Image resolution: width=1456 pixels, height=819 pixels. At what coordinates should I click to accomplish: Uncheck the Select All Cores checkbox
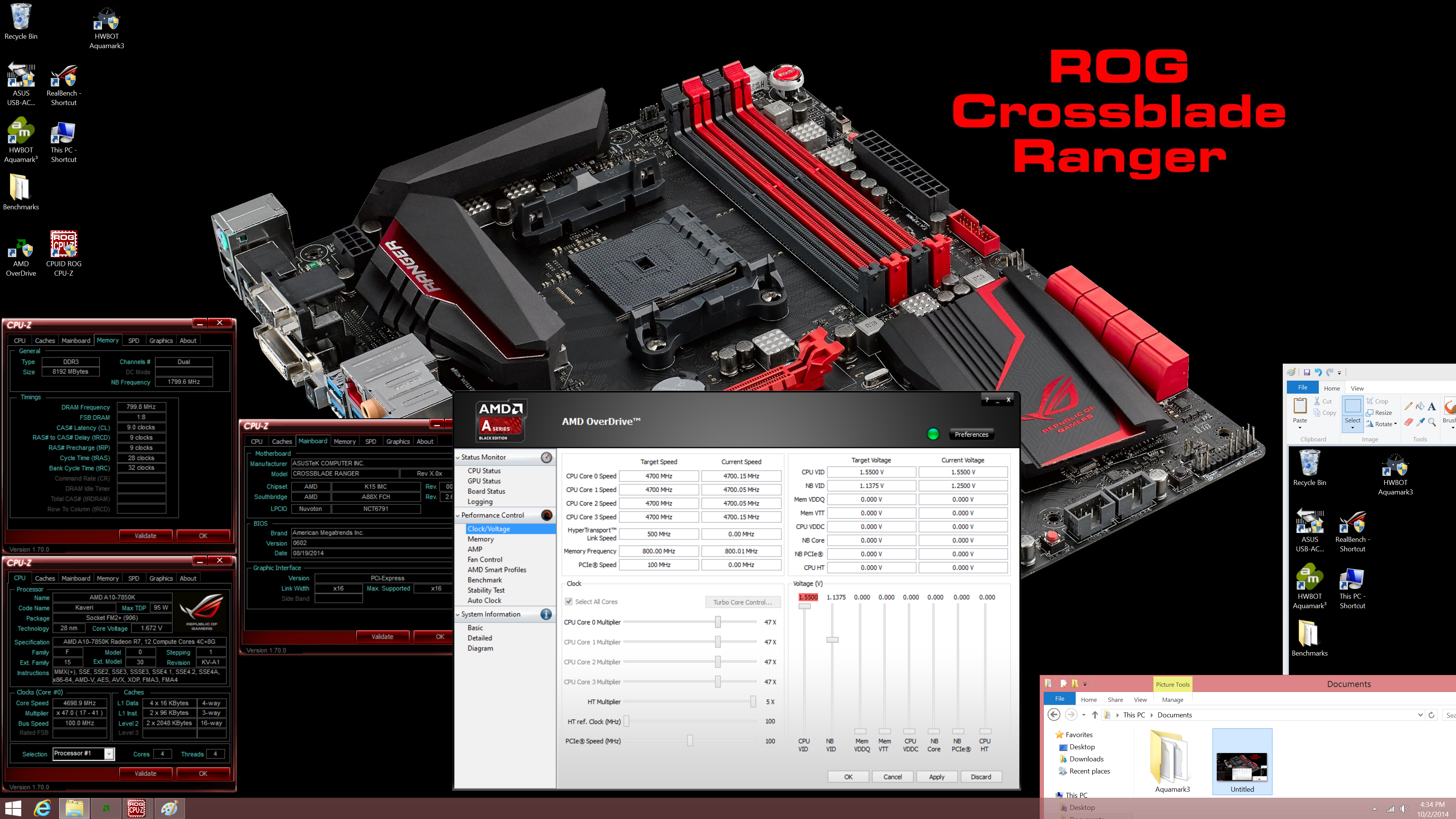tap(569, 601)
